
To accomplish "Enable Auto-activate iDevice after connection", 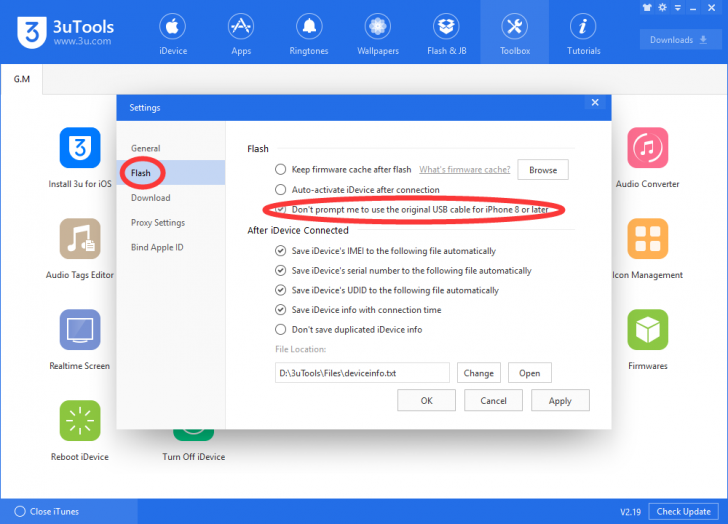I will [x=280, y=189].
